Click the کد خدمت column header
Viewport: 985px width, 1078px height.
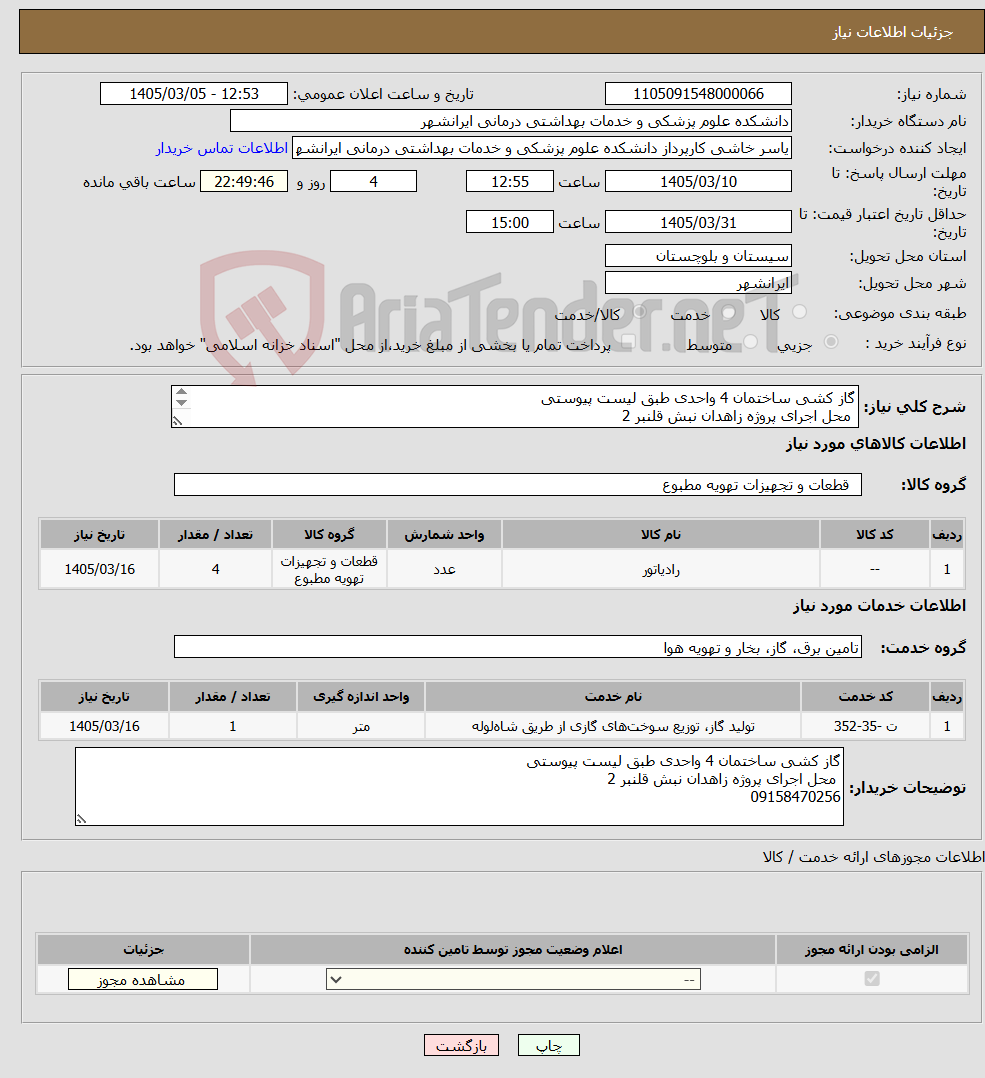click(x=865, y=696)
